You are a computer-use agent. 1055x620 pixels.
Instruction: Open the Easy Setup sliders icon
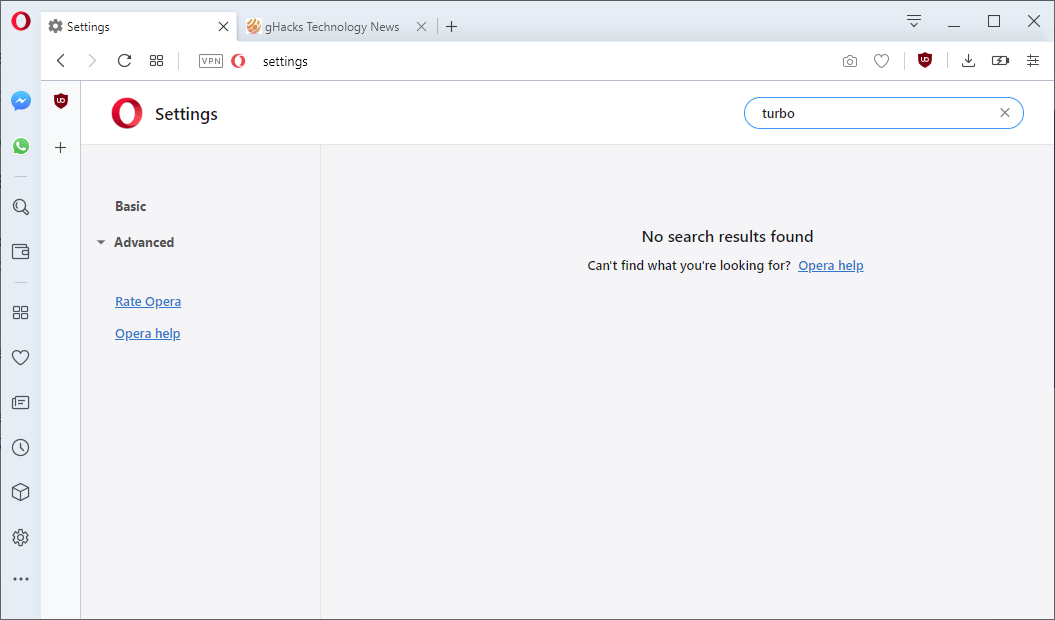pos(1033,61)
